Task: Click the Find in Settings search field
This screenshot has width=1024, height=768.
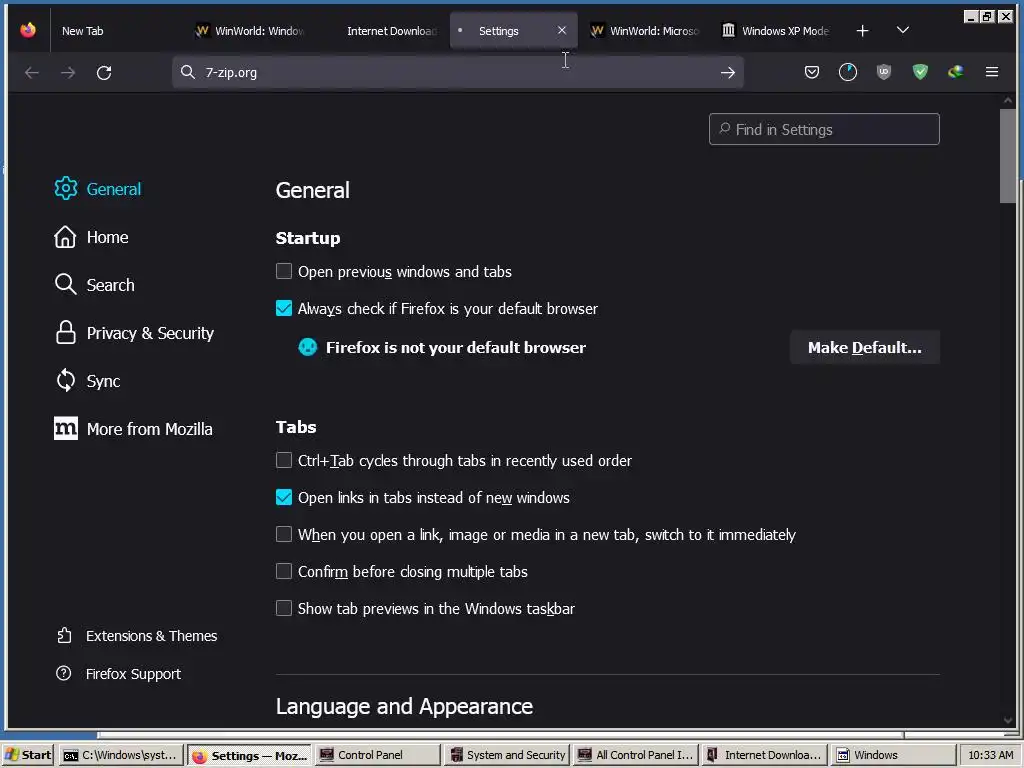Action: [824, 129]
